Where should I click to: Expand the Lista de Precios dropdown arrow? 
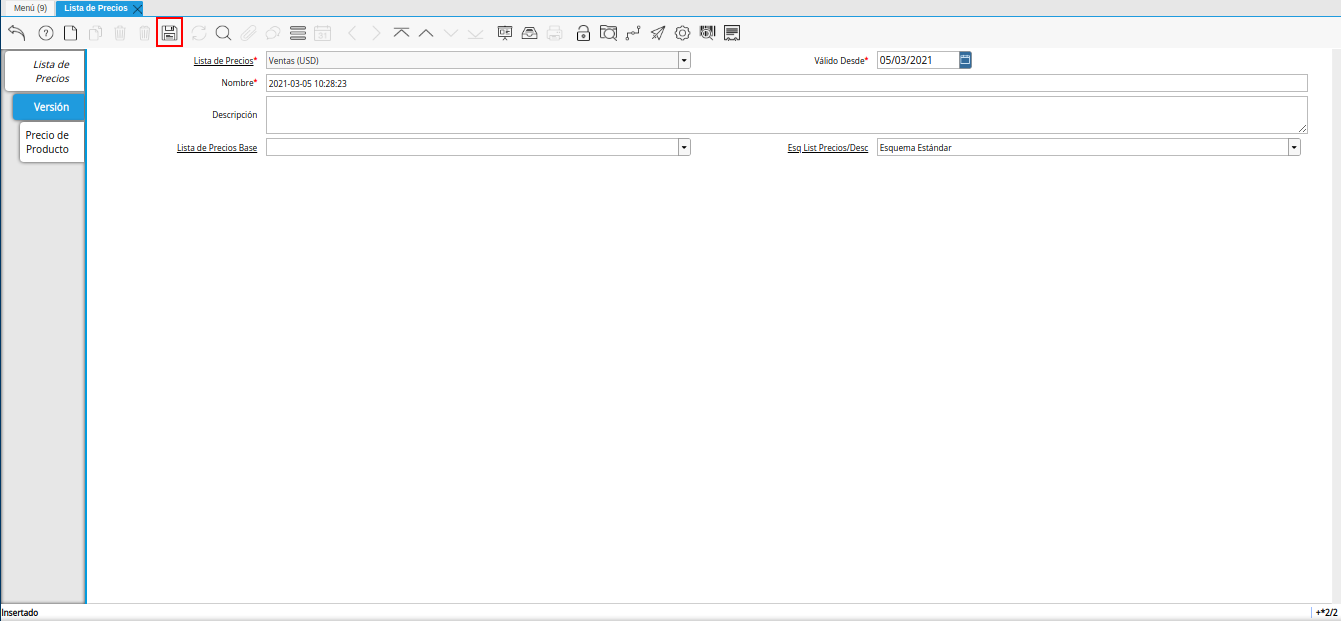(x=684, y=60)
